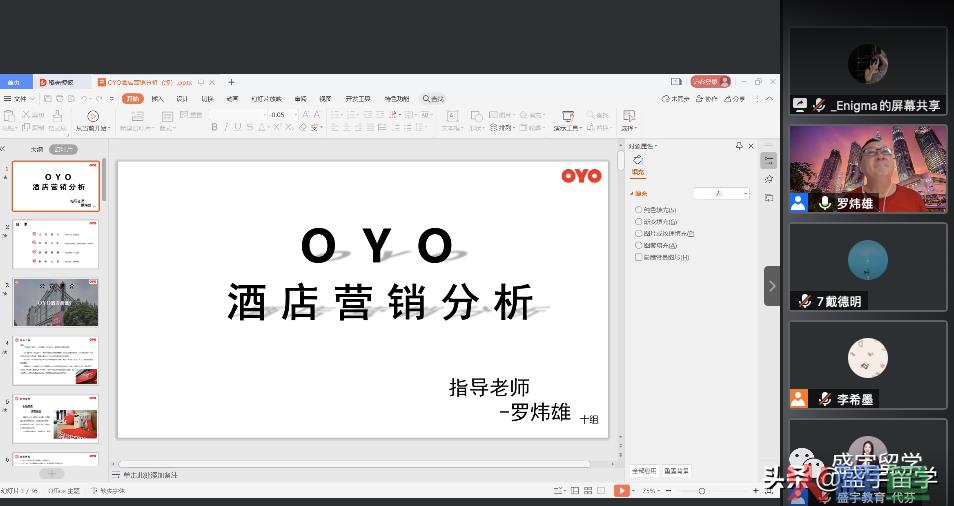The image size is (954, 506).
Task: Start the slideshow with orange play button
Action: coord(621,490)
